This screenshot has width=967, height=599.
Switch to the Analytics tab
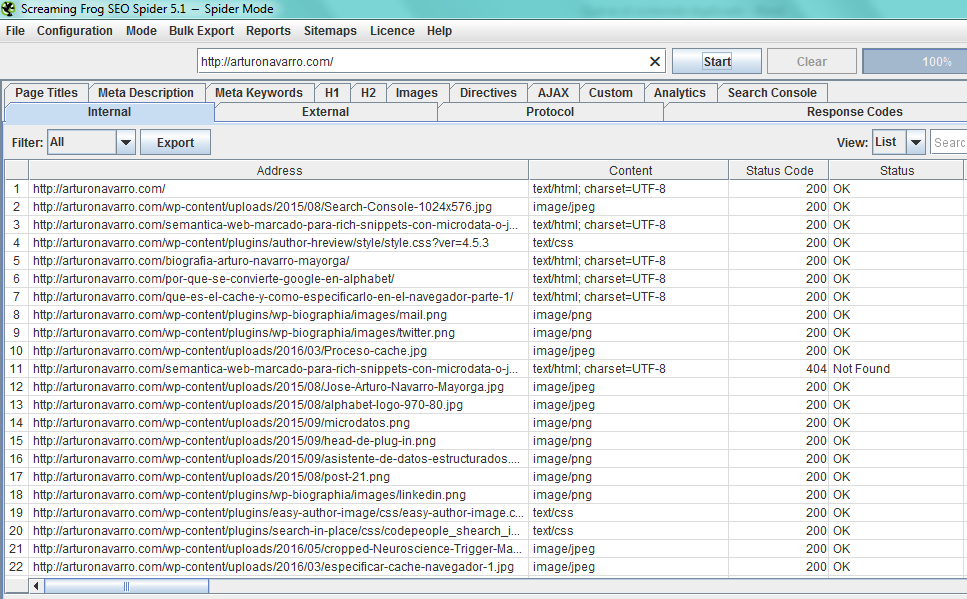[680, 93]
